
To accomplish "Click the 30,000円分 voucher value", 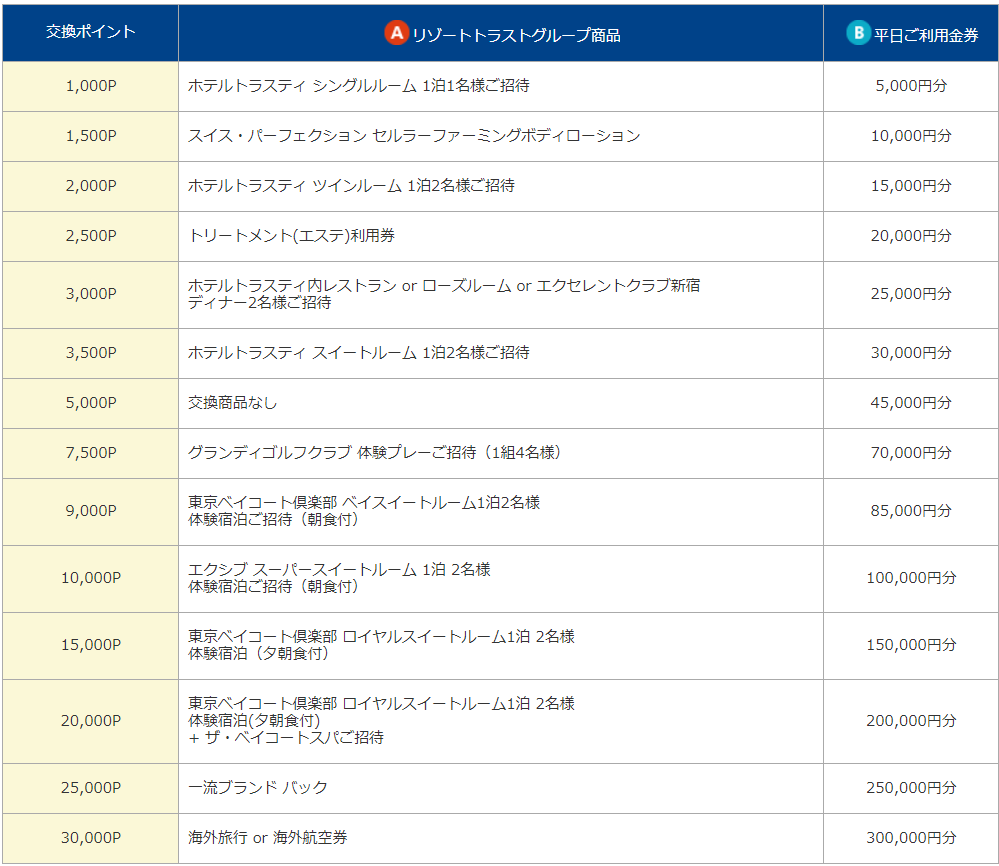I will pos(911,352).
